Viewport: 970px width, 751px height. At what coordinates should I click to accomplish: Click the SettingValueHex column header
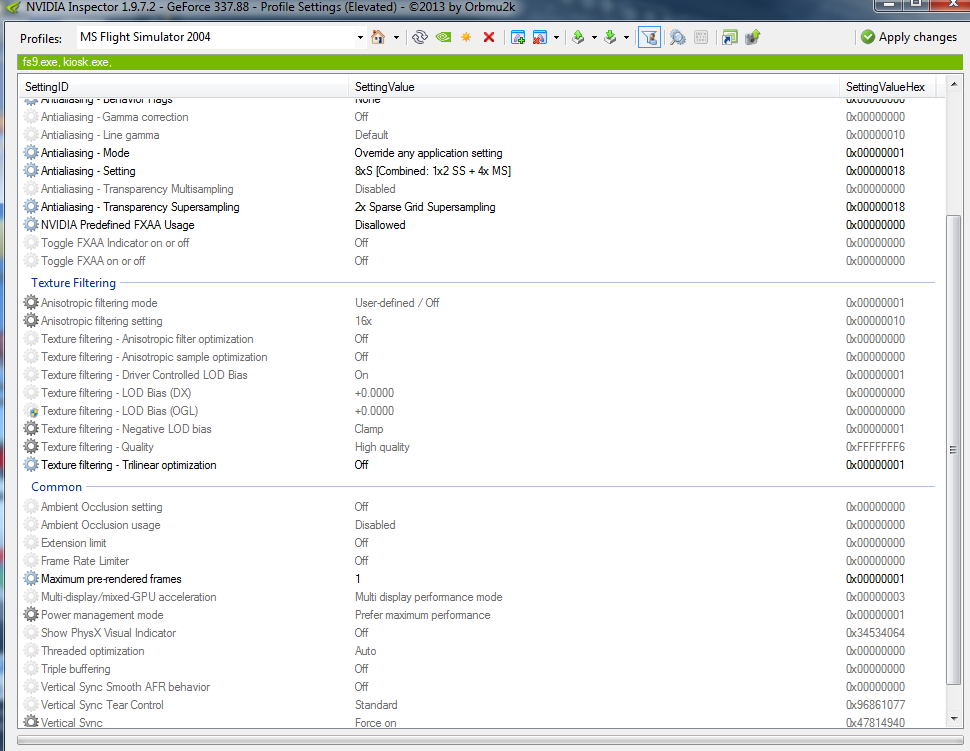(887, 87)
